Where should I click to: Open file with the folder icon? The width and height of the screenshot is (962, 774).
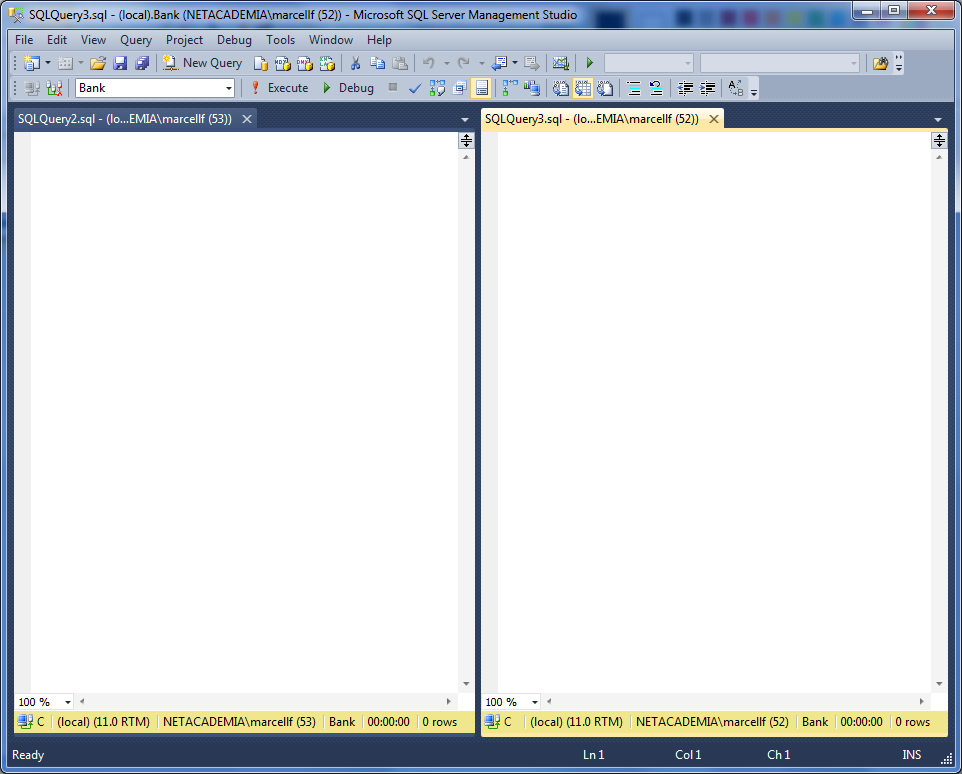coord(98,63)
